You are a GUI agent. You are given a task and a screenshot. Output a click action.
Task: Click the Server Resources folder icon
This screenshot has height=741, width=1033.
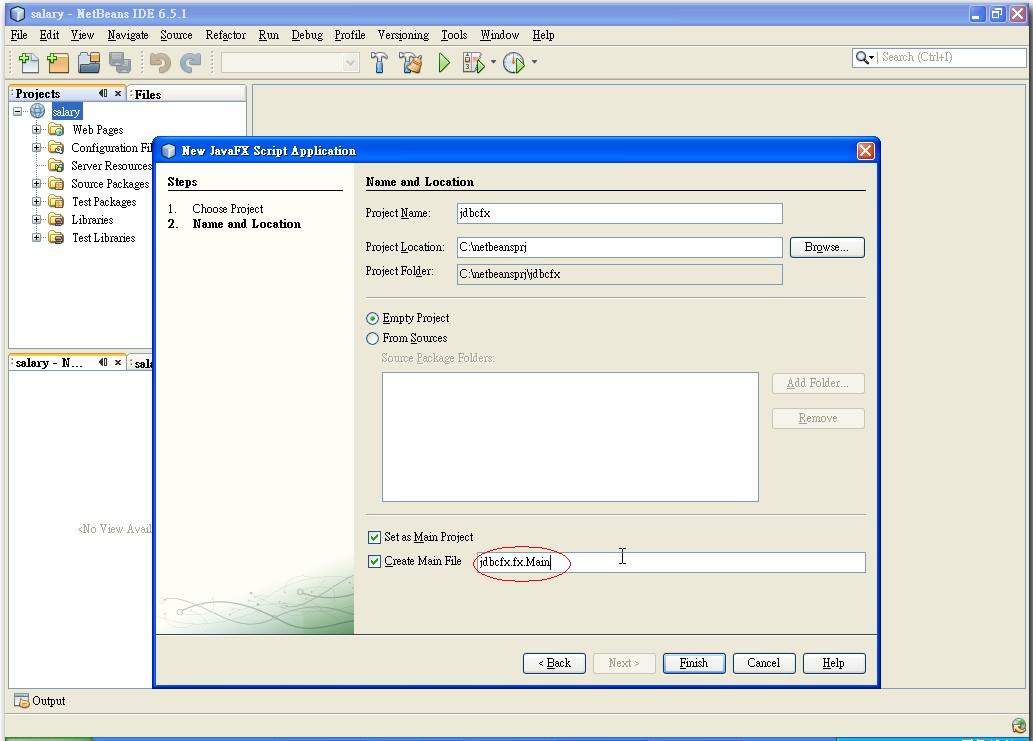[56, 166]
